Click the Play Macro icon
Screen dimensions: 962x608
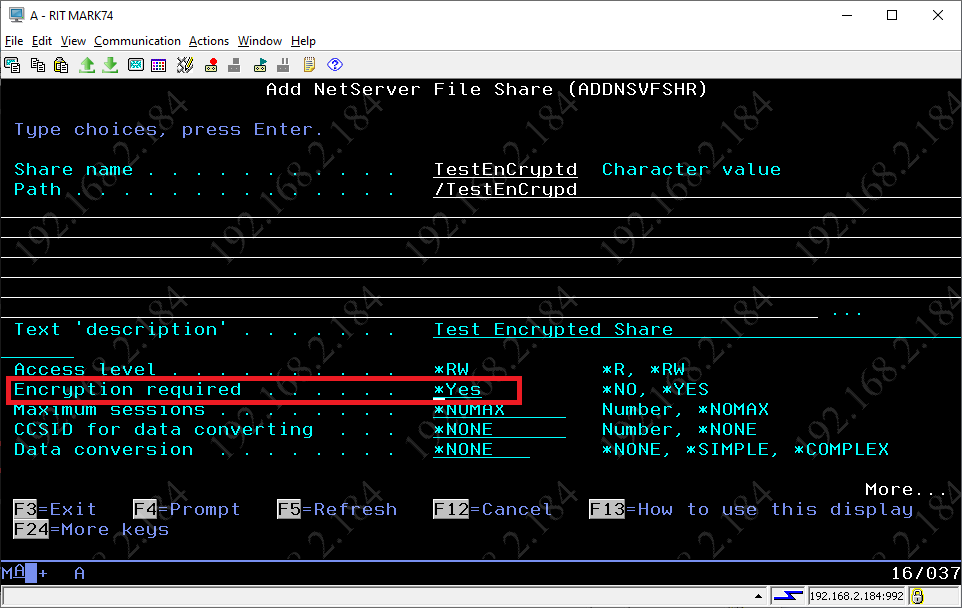(x=260, y=65)
